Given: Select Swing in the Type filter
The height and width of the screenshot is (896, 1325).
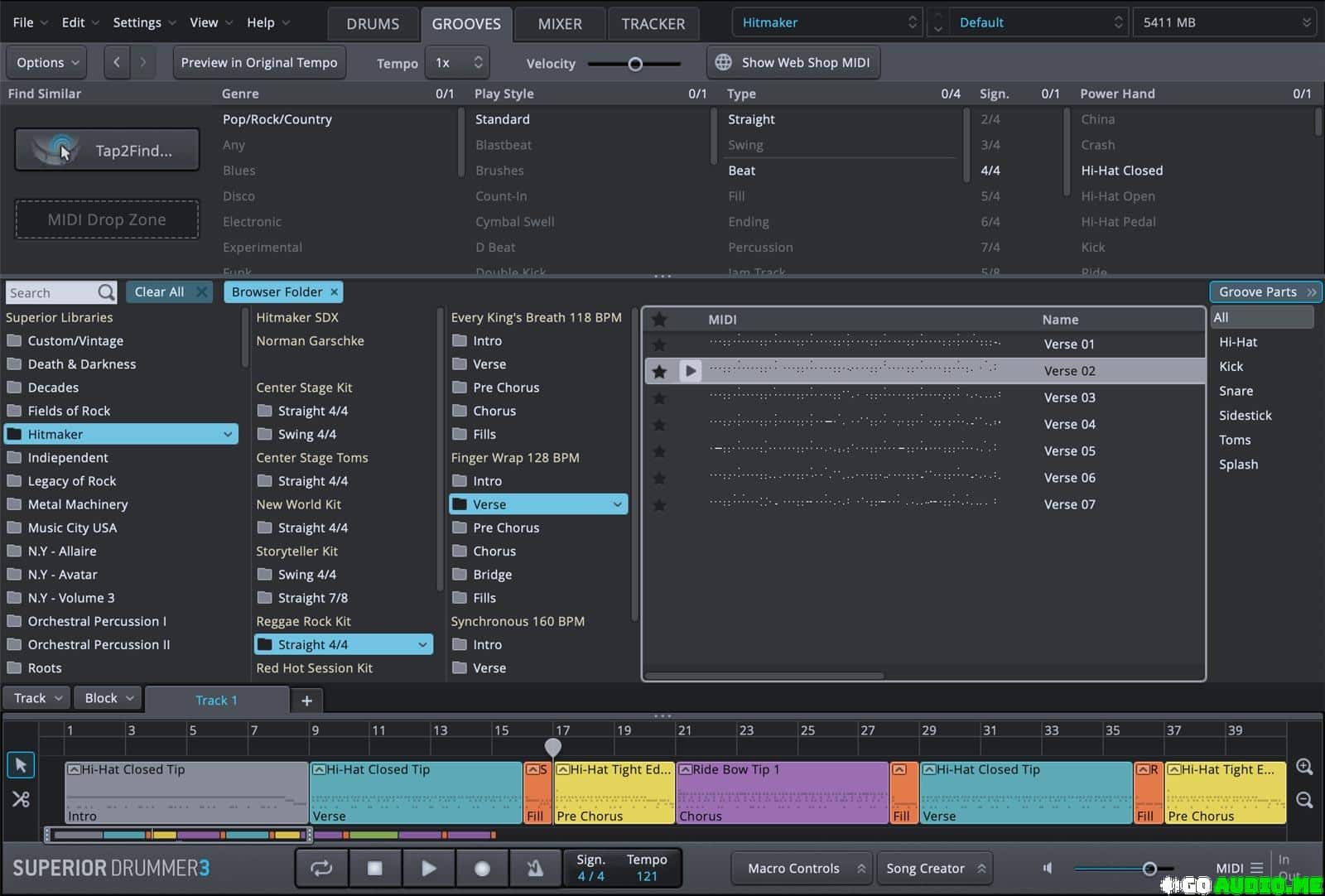Looking at the screenshot, I should click(745, 145).
